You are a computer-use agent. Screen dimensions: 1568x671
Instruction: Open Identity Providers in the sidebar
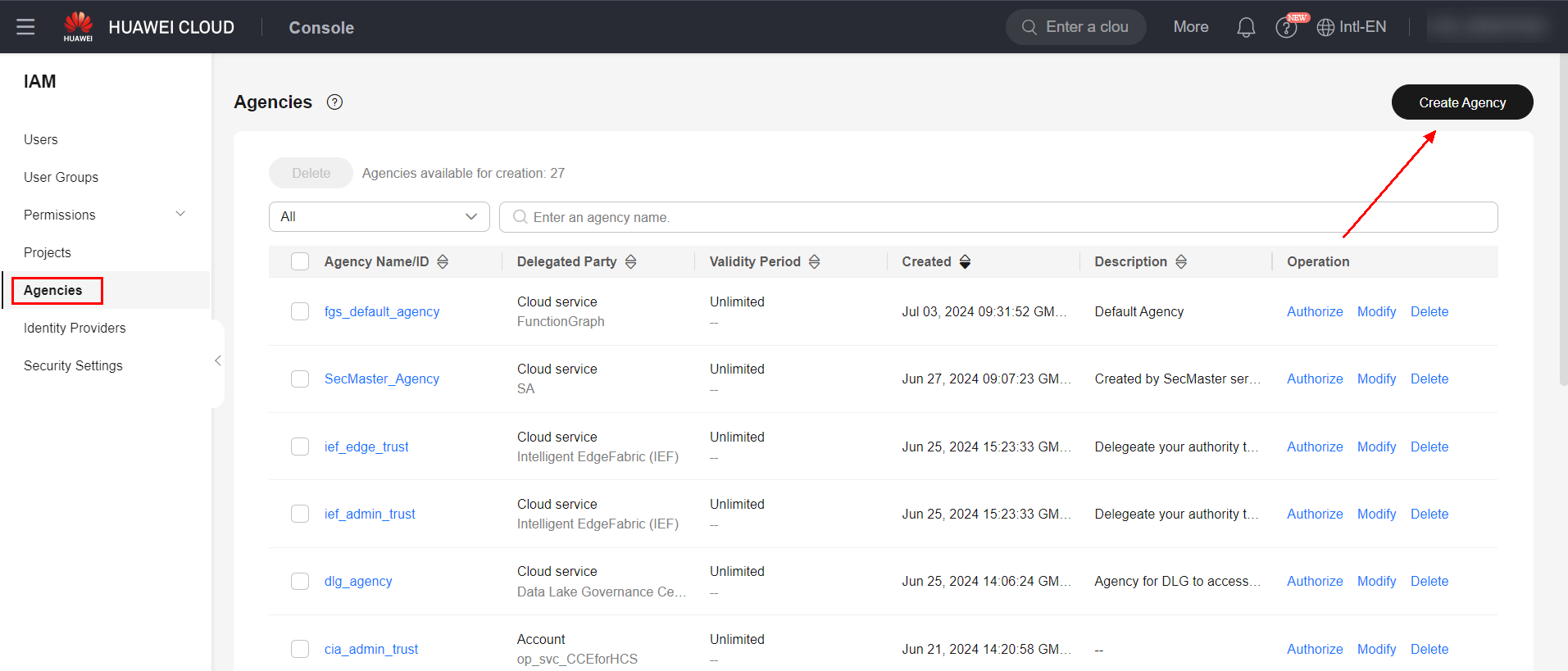(x=75, y=328)
